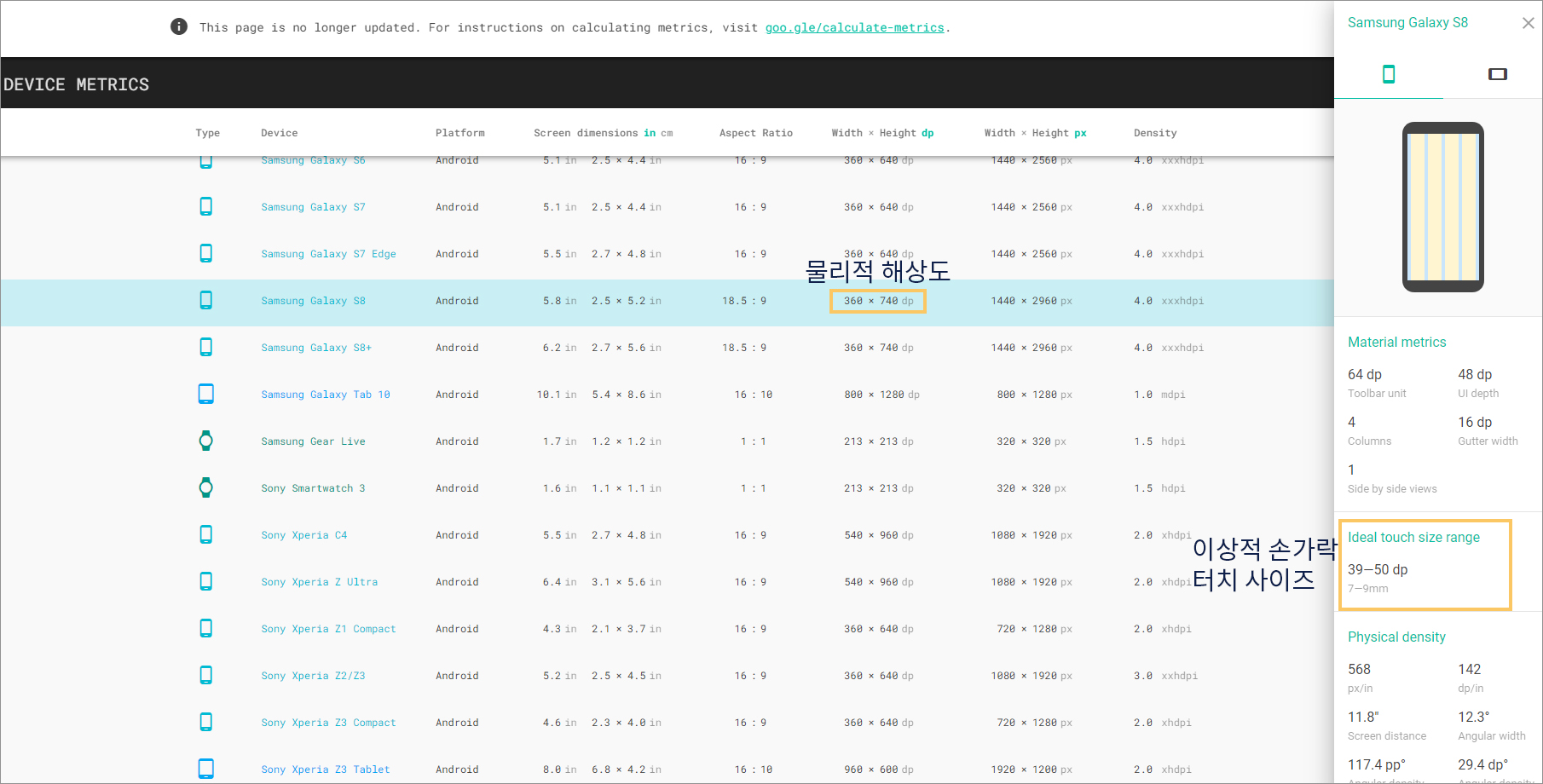This screenshot has height=784, width=1543.
Task: Open Sony Xperia Z Ultra device link
Action: click(319, 582)
